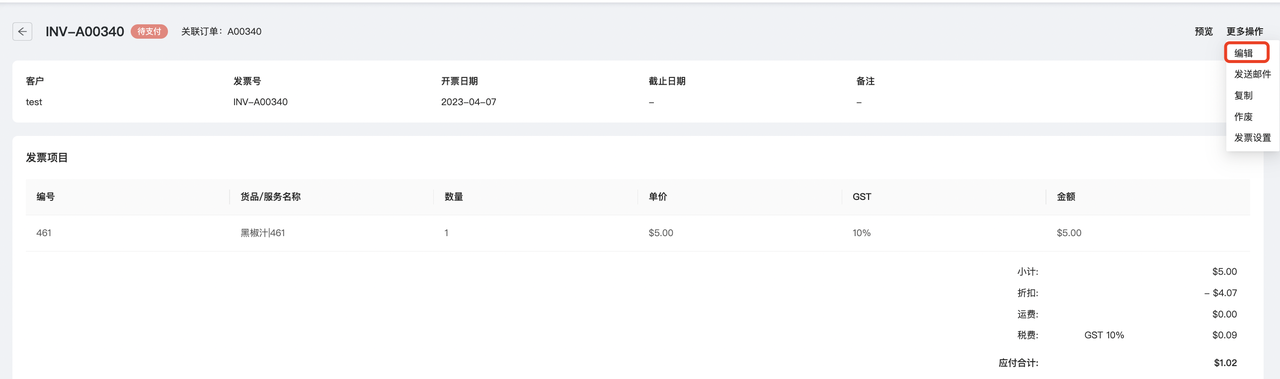Open the 更多操作 dropdown menu

1245,32
